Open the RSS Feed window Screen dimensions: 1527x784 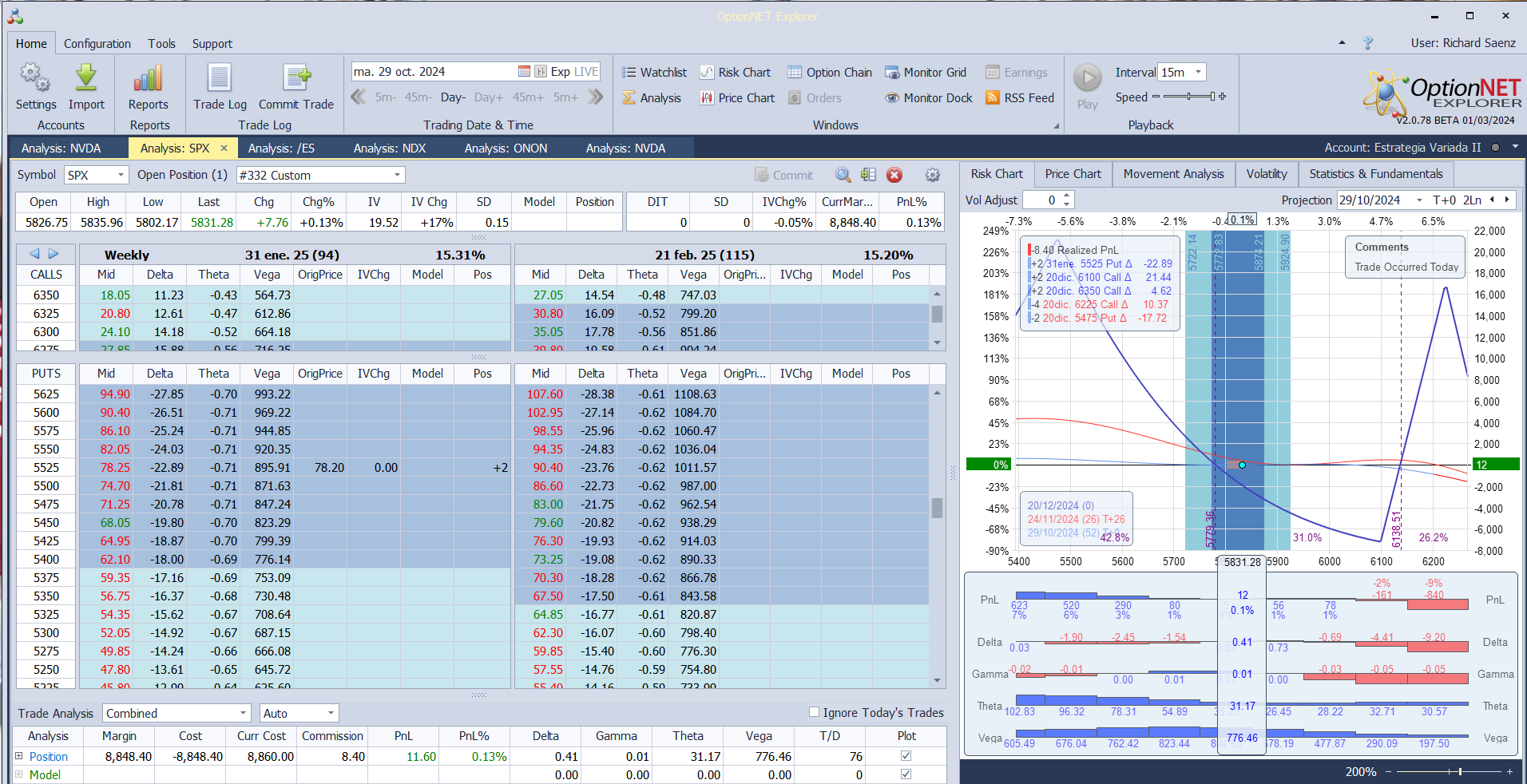click(1020, 98)
